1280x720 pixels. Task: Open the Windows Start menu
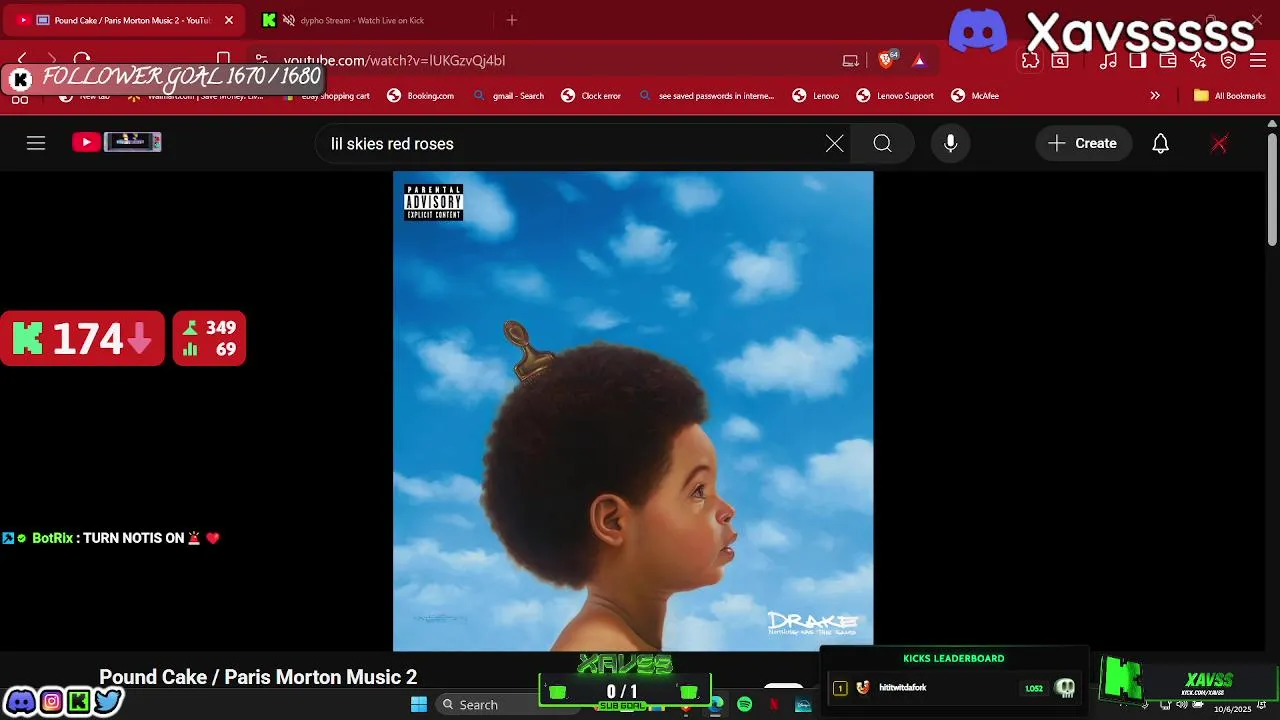[x=419, y=704]
